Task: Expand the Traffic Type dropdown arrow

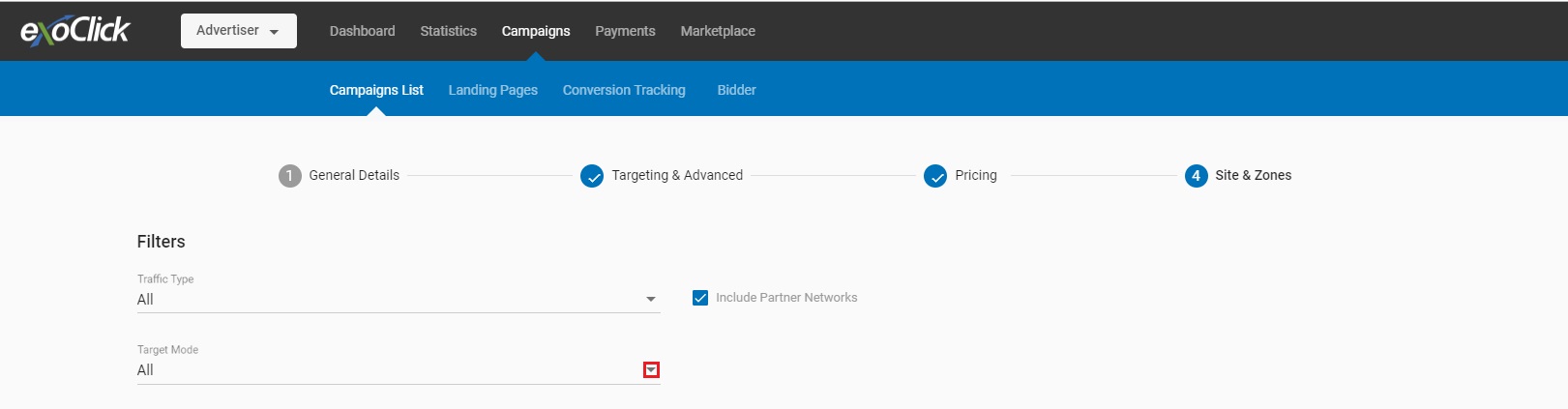Action: (651, 300)
